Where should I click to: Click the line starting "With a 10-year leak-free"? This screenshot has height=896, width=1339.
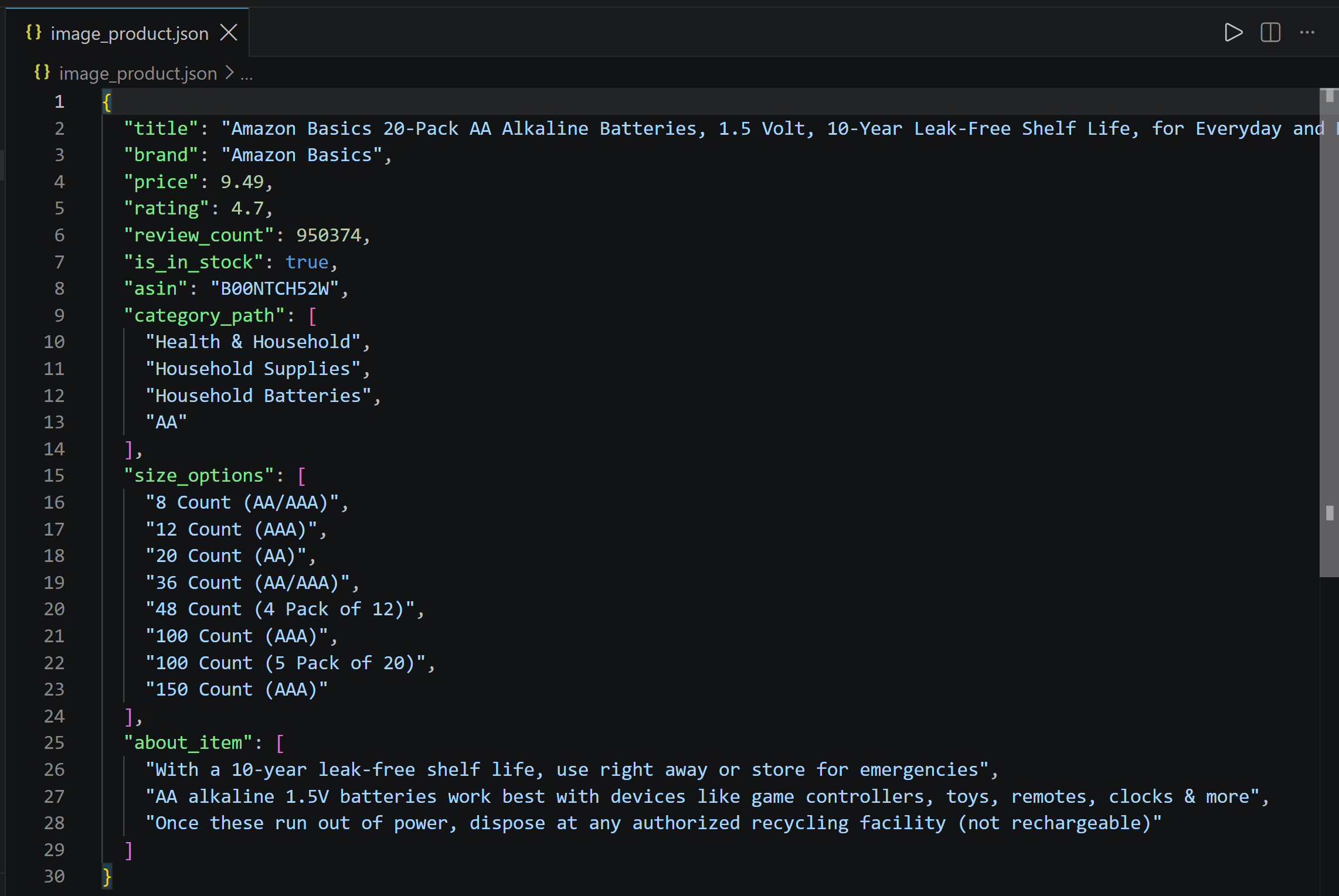click(567, 769)
